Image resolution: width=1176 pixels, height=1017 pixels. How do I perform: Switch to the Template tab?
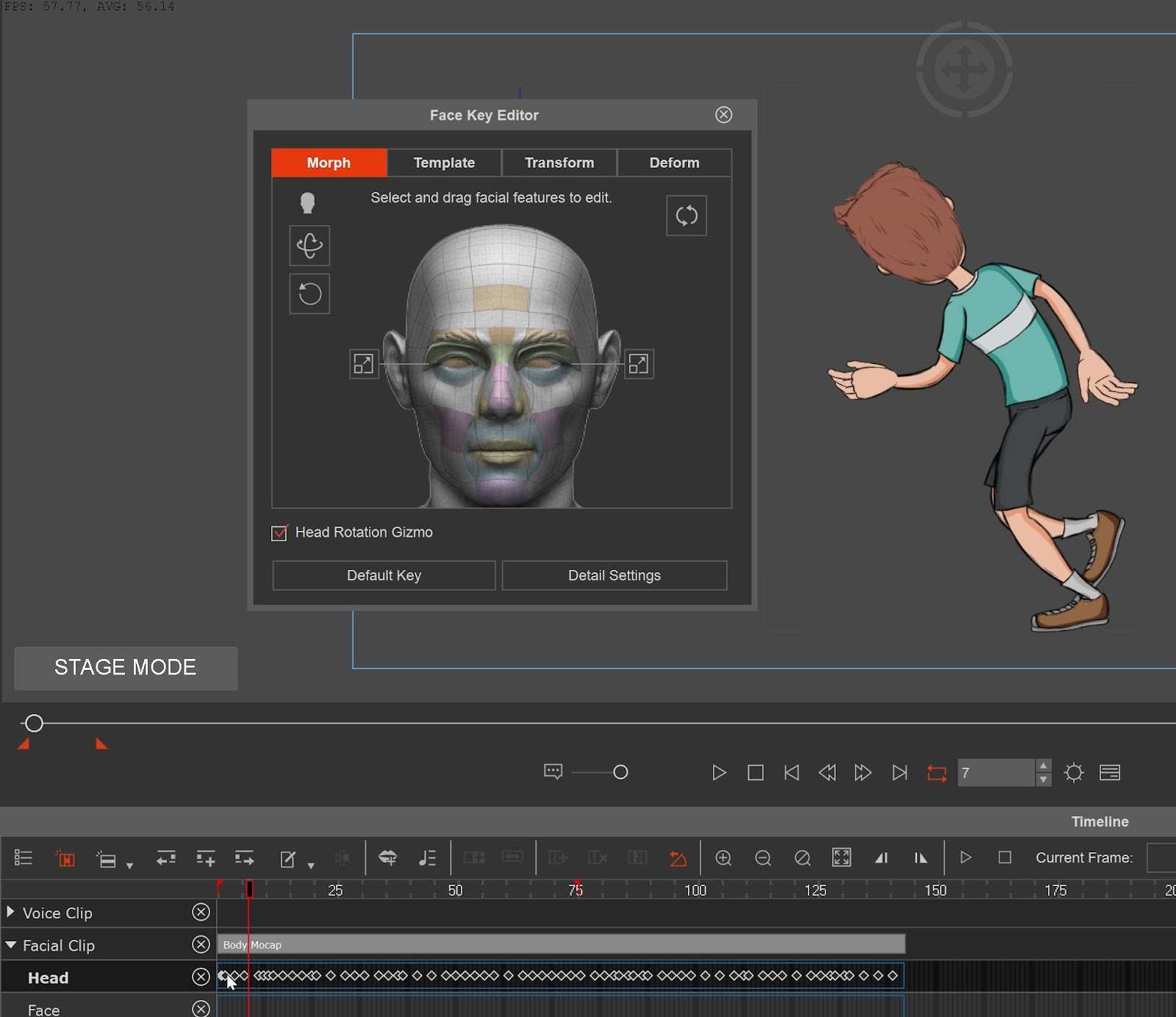point(444,163)
